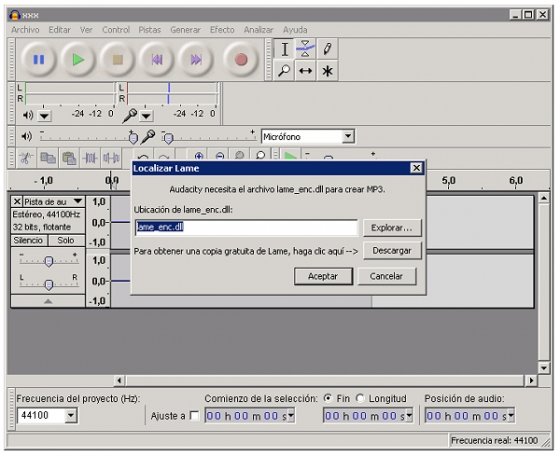
Task: Click the vertical scrollbar down arrow
Action: (x=544, y=368)
